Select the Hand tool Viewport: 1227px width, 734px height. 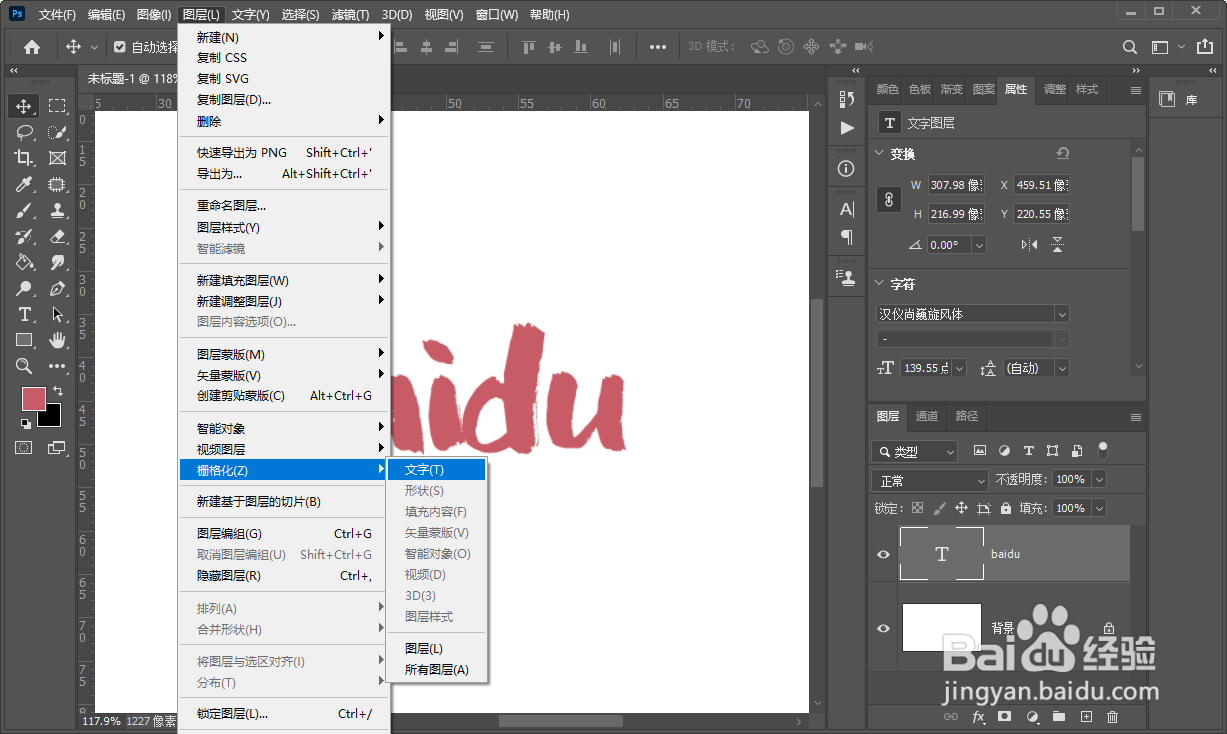point(58,340)
